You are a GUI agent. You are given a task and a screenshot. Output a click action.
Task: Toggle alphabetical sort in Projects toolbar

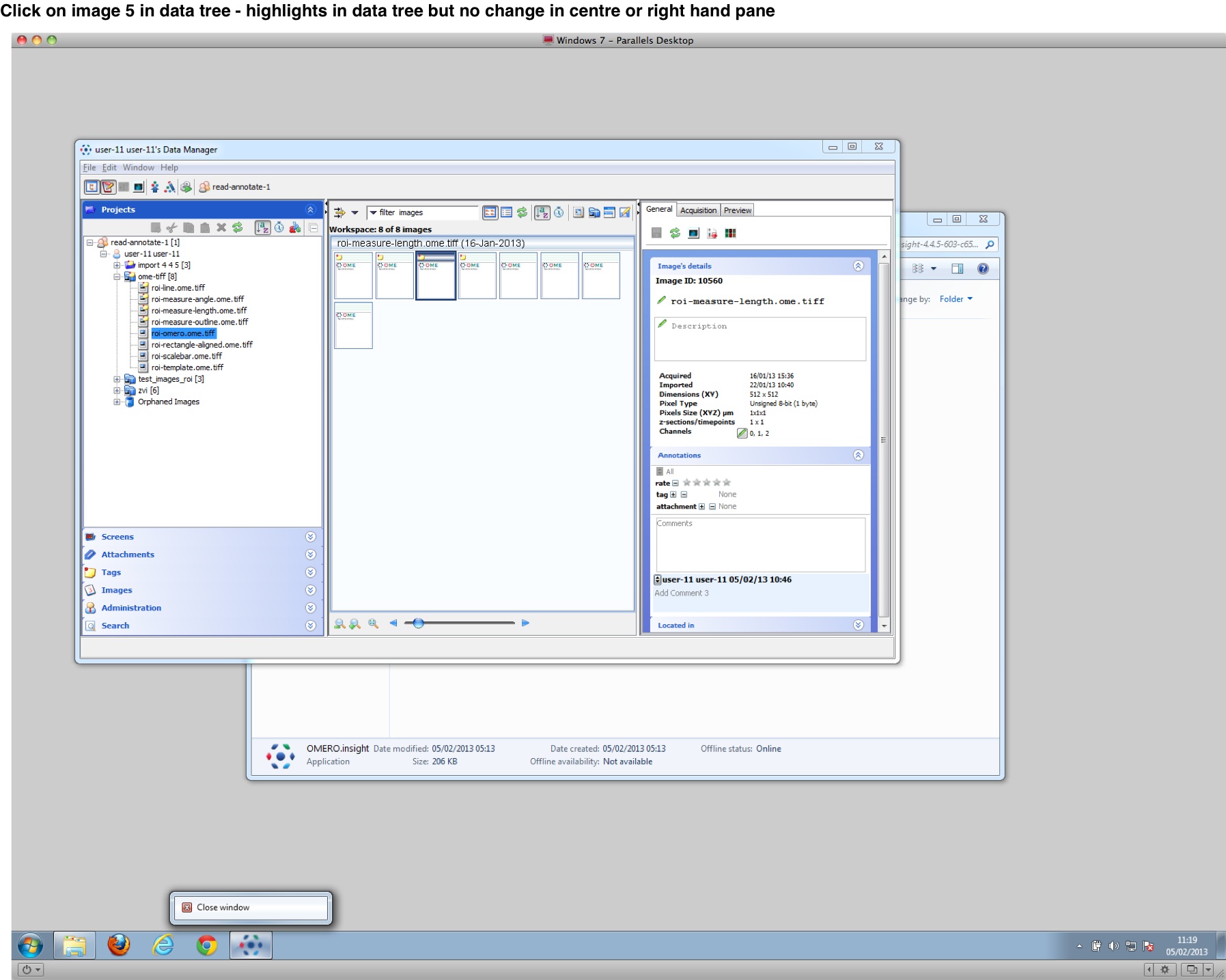click(262, 227)
